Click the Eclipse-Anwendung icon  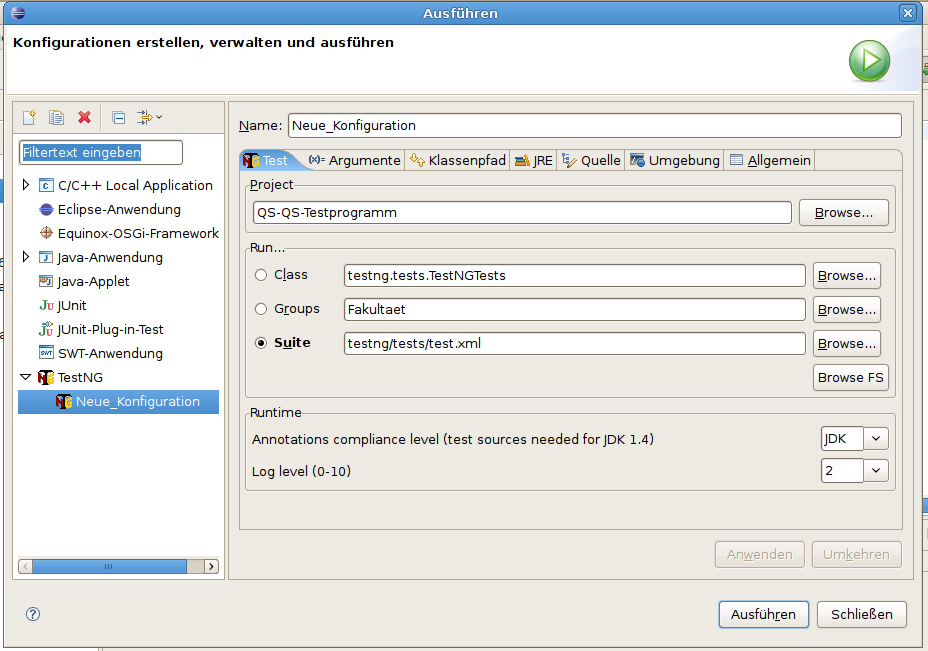click(x=46, y=210)
